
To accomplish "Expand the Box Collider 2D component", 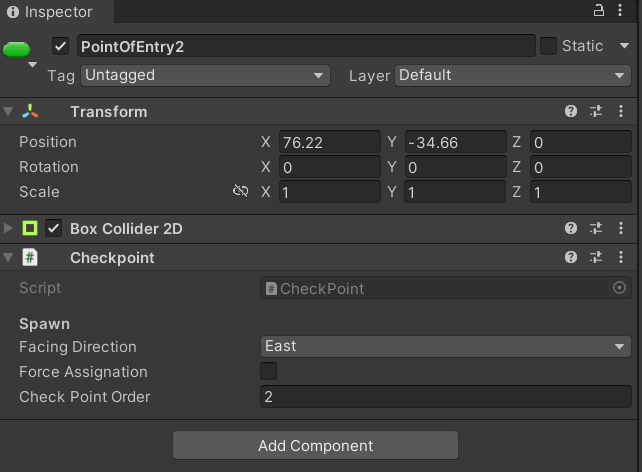I will coord(8,228).
